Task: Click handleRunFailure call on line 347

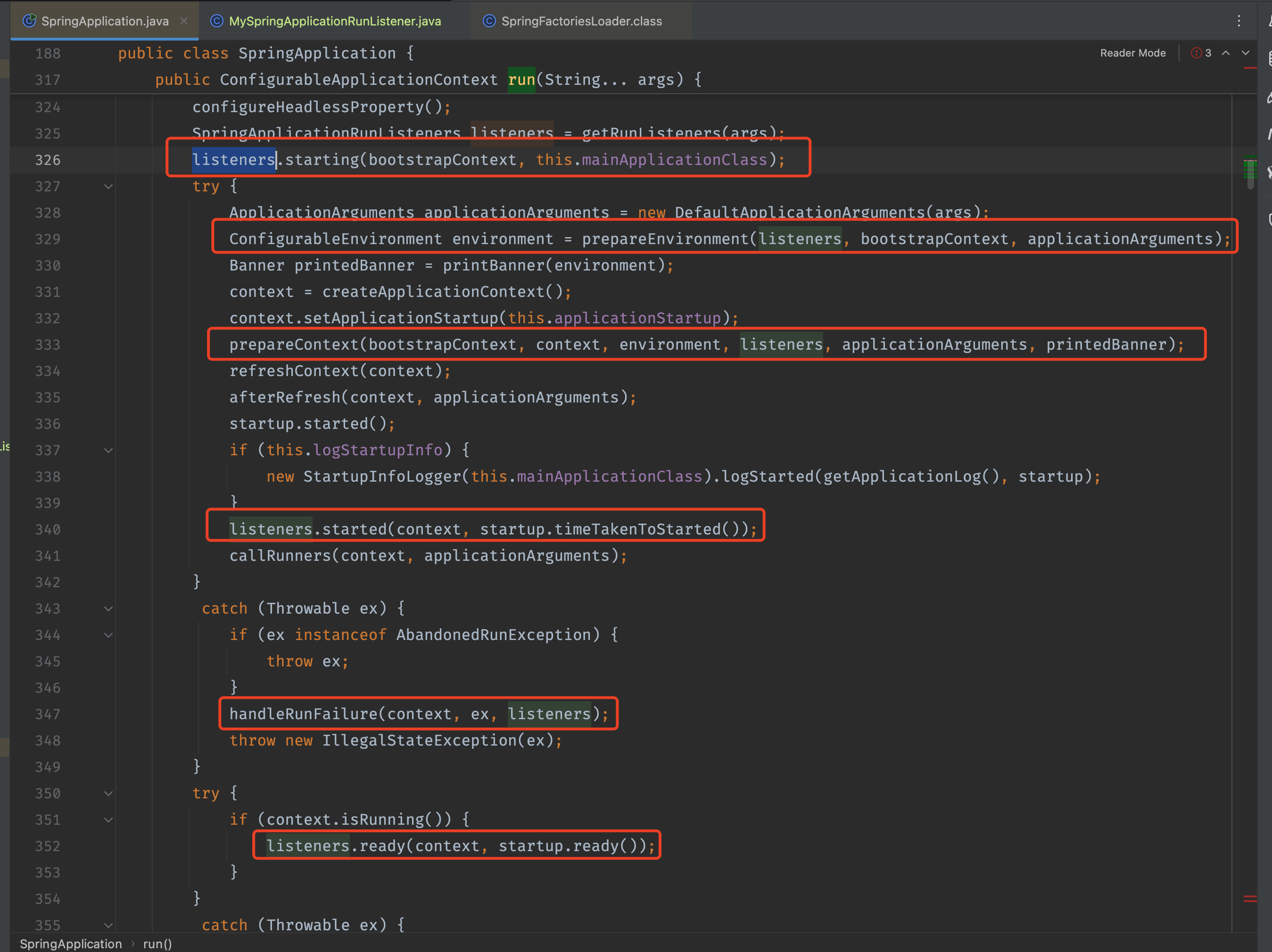Action: (303, 714)
